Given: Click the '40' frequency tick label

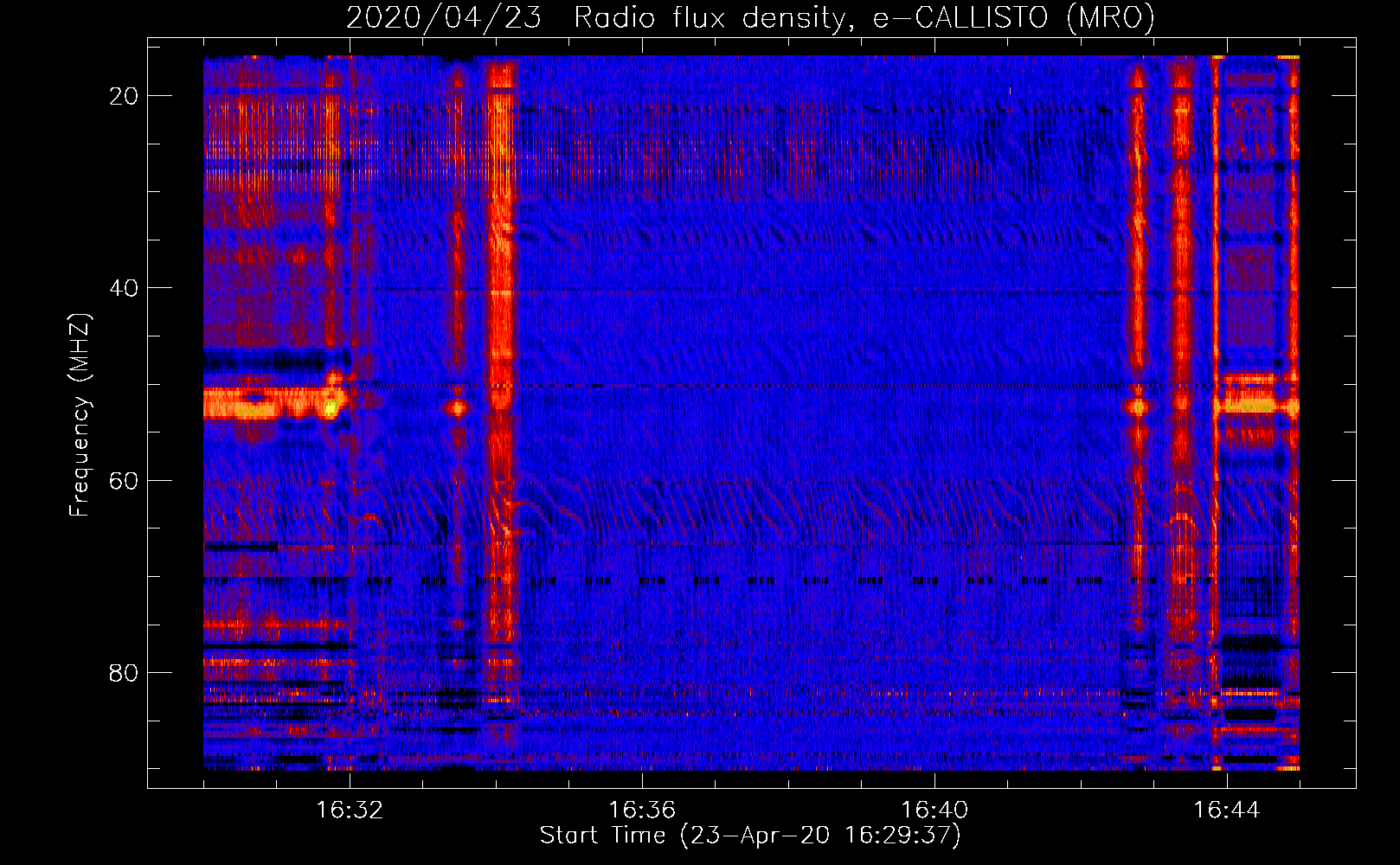Looking at the screenshot, I should tap(125, 288).
